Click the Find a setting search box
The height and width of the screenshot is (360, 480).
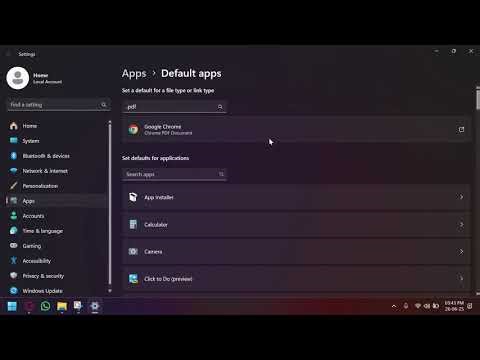coord(59,105)
